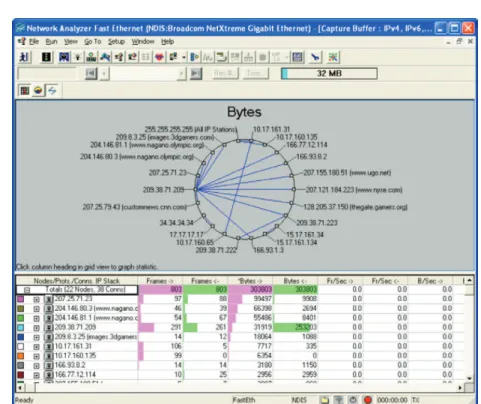This screenshot has height=404, width=481.
Task: Collapse the Totals (22 Nodes, 38 Conns) row
Action: 27,290
